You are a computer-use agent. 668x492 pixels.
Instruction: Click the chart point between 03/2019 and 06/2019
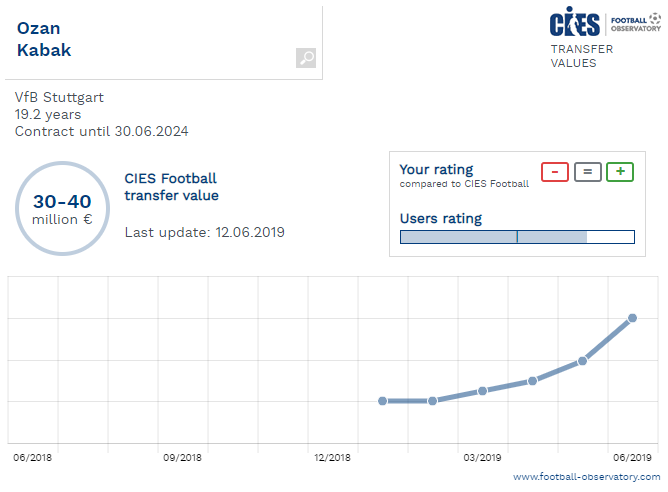click(533, 381)
